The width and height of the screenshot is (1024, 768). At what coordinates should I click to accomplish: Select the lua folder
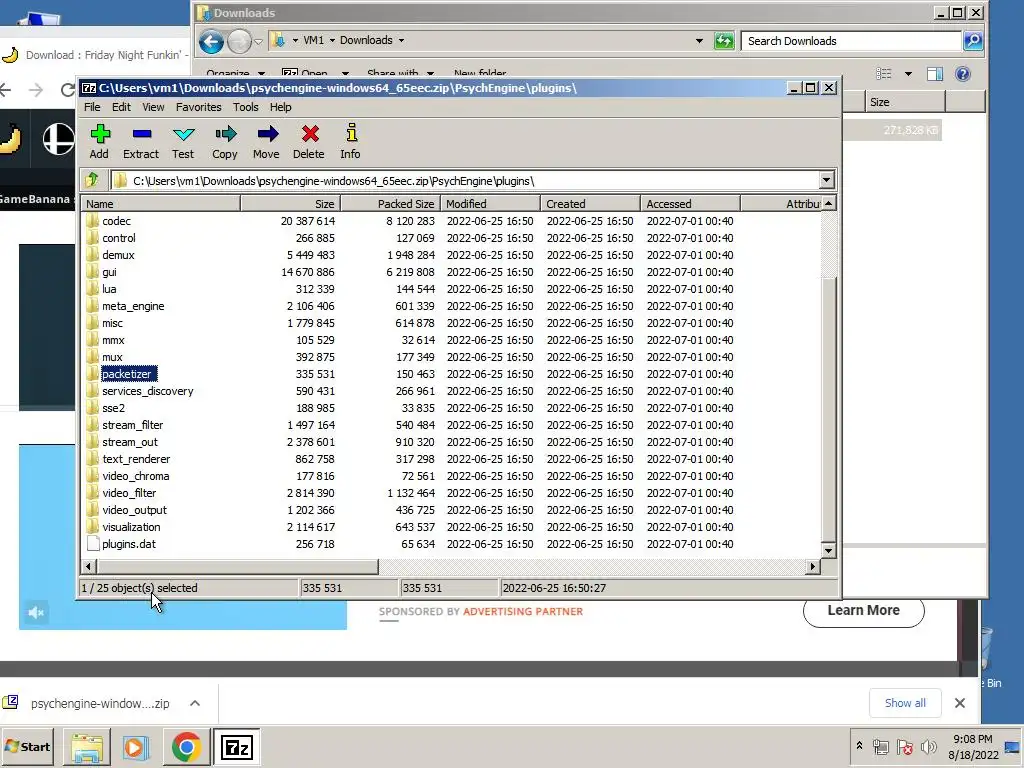click(x=109, y=289)
